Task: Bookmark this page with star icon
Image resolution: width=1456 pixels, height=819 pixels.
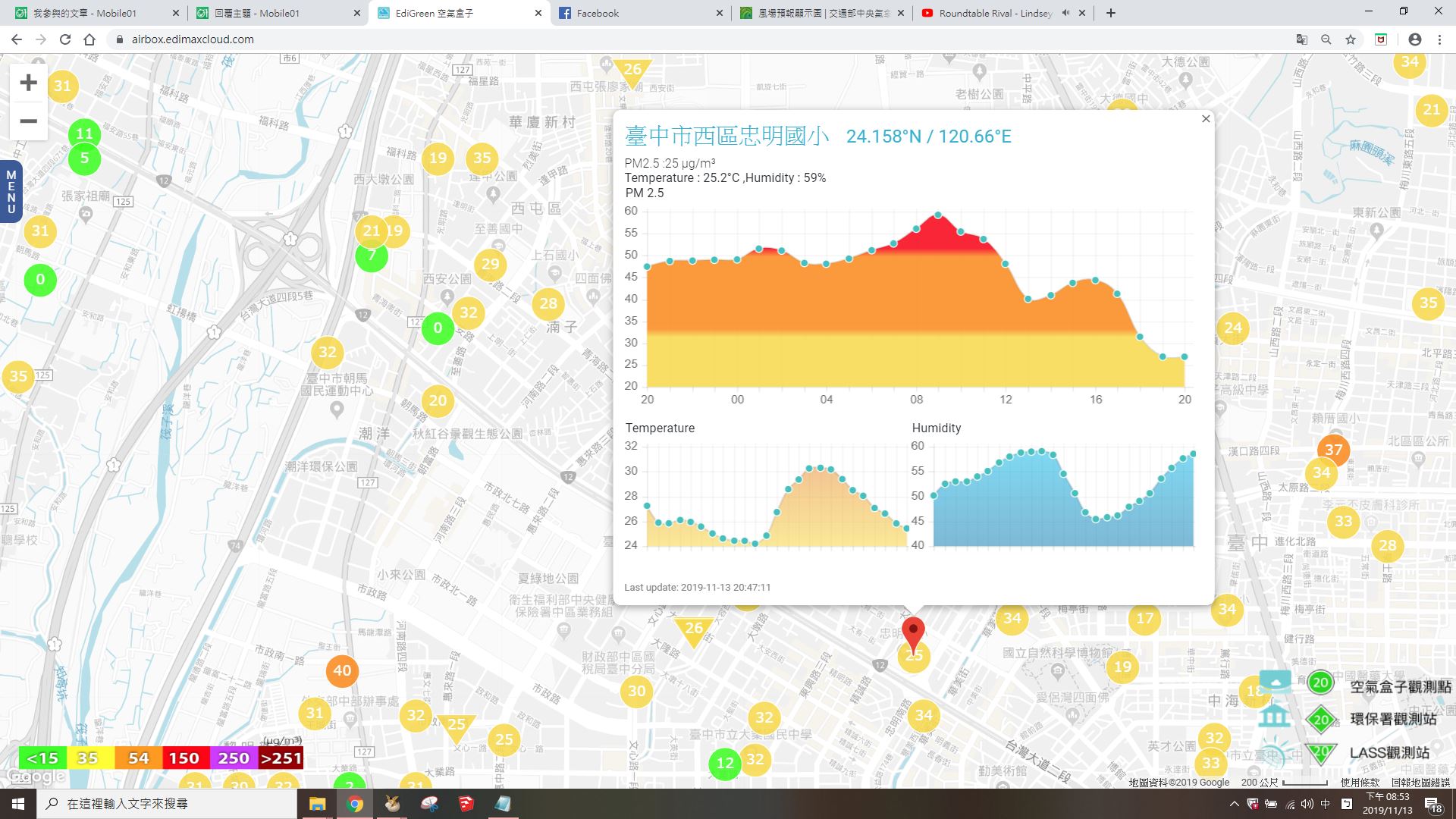Action: [1350, 39]
